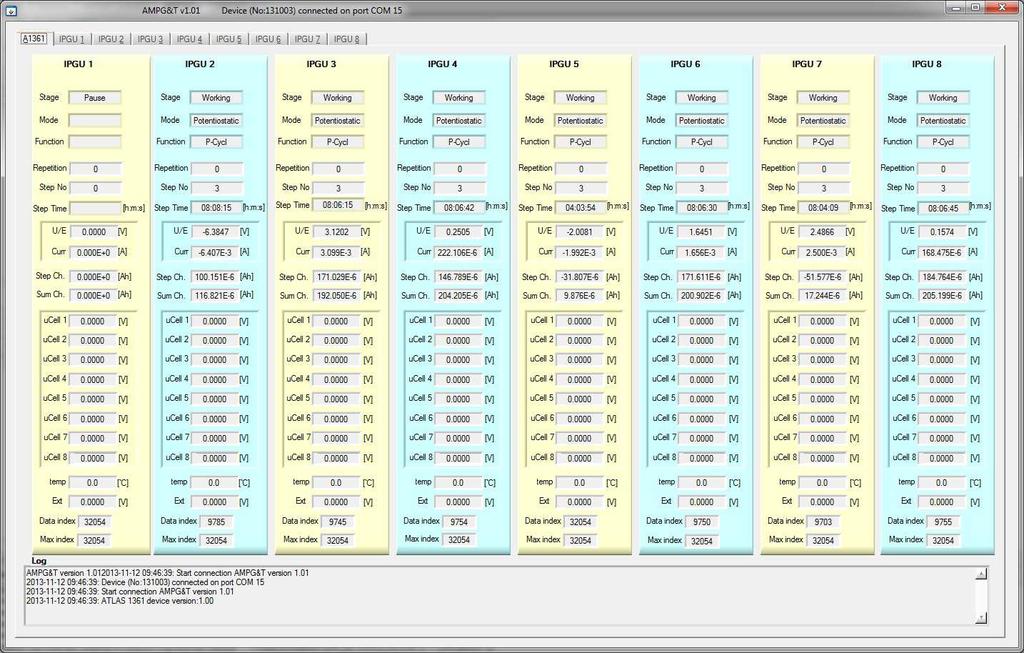
Task: Click IPGU 3 Sum Ch. 192.050E-6
Action: click(x=336, y=296)
